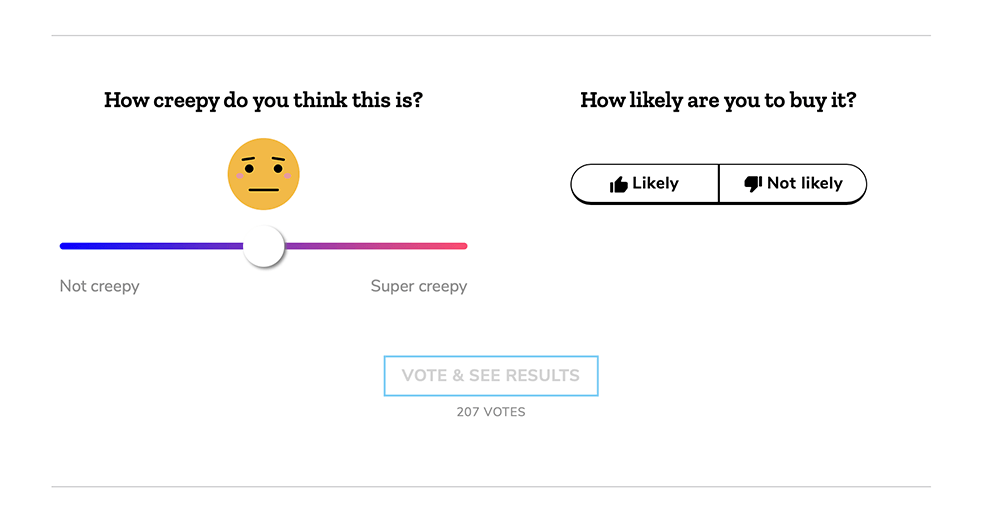Image resolution: width=1000 pixels, height=513 pixels.
Task: Click the purple track right of the handle
Action: [376, 246]
